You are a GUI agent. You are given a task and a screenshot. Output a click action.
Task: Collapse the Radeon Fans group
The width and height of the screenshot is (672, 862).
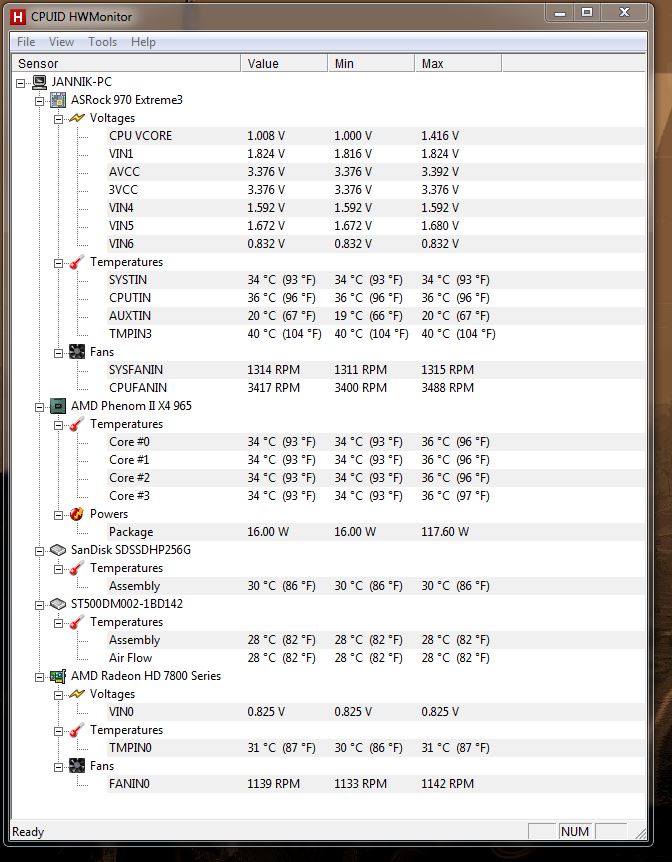pyautogui.click(x=58, y=767)
